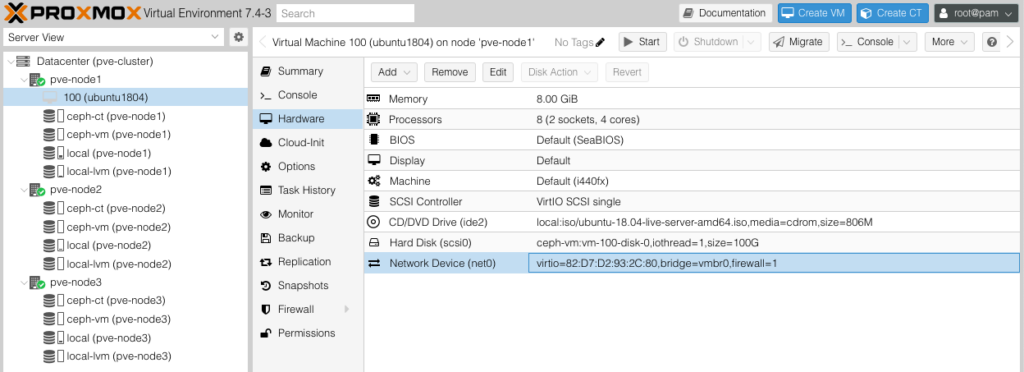Click the Monitor eye icon
This screenshot has height=372, width=1024.
point(266,214)
